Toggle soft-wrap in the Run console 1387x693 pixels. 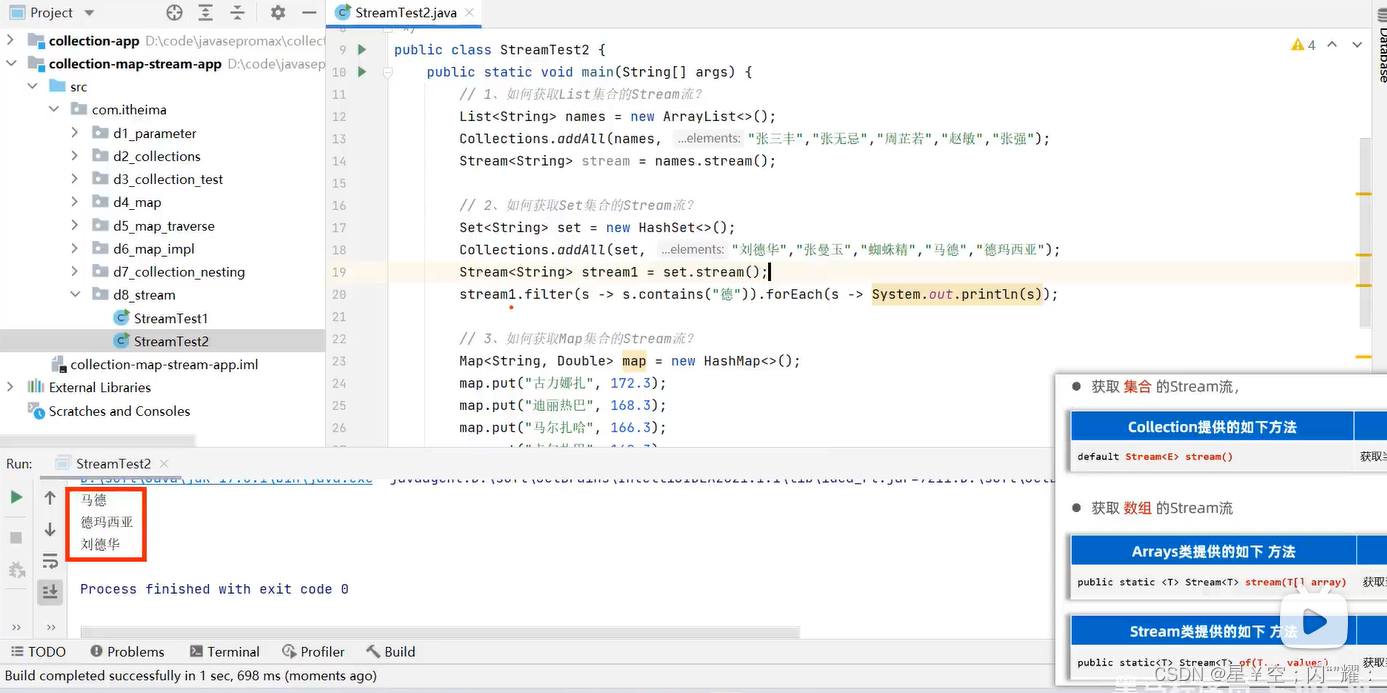pyautogui.click(x=49, y=561)
